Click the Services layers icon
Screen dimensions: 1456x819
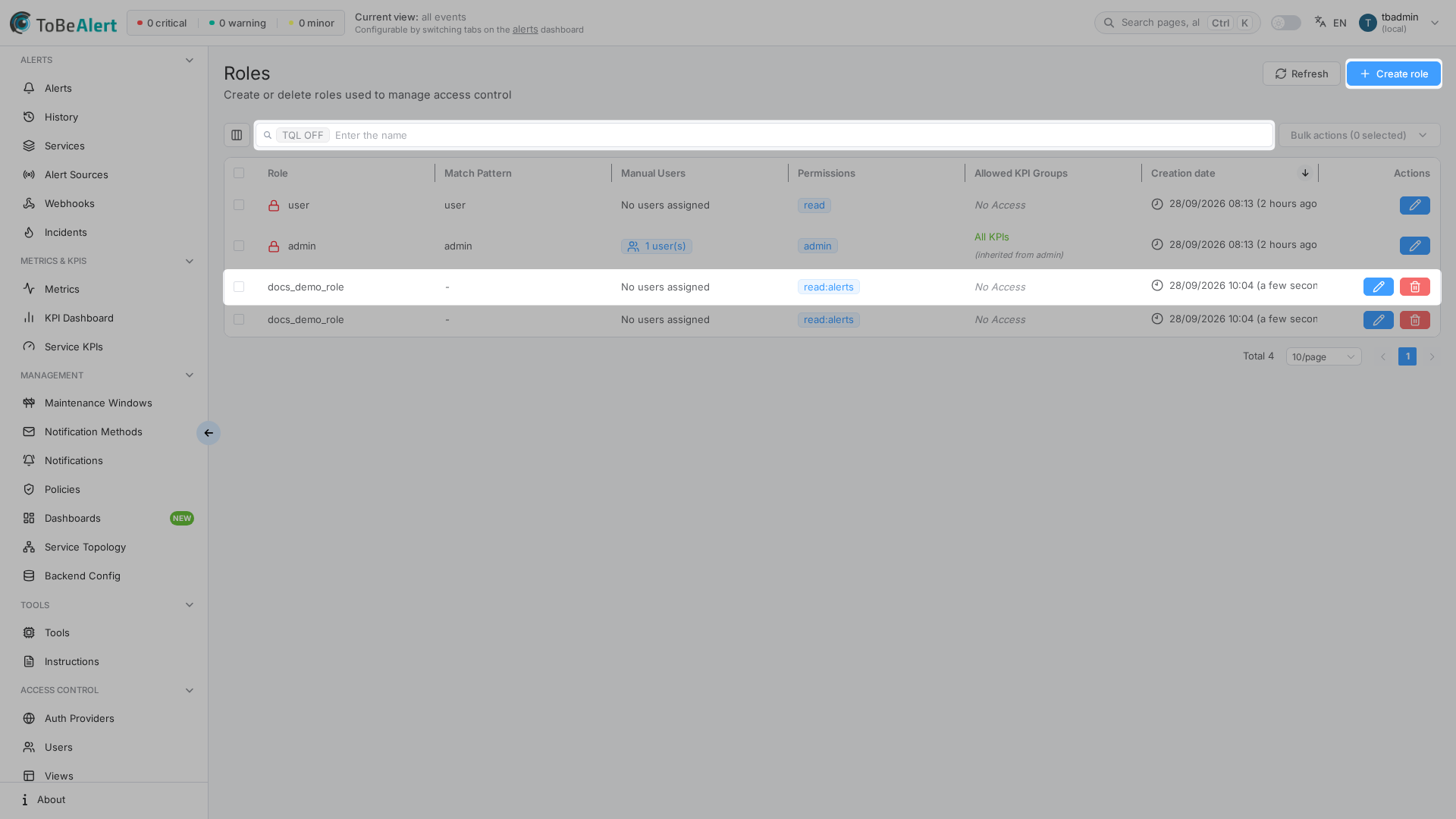[x=29, y=146]
